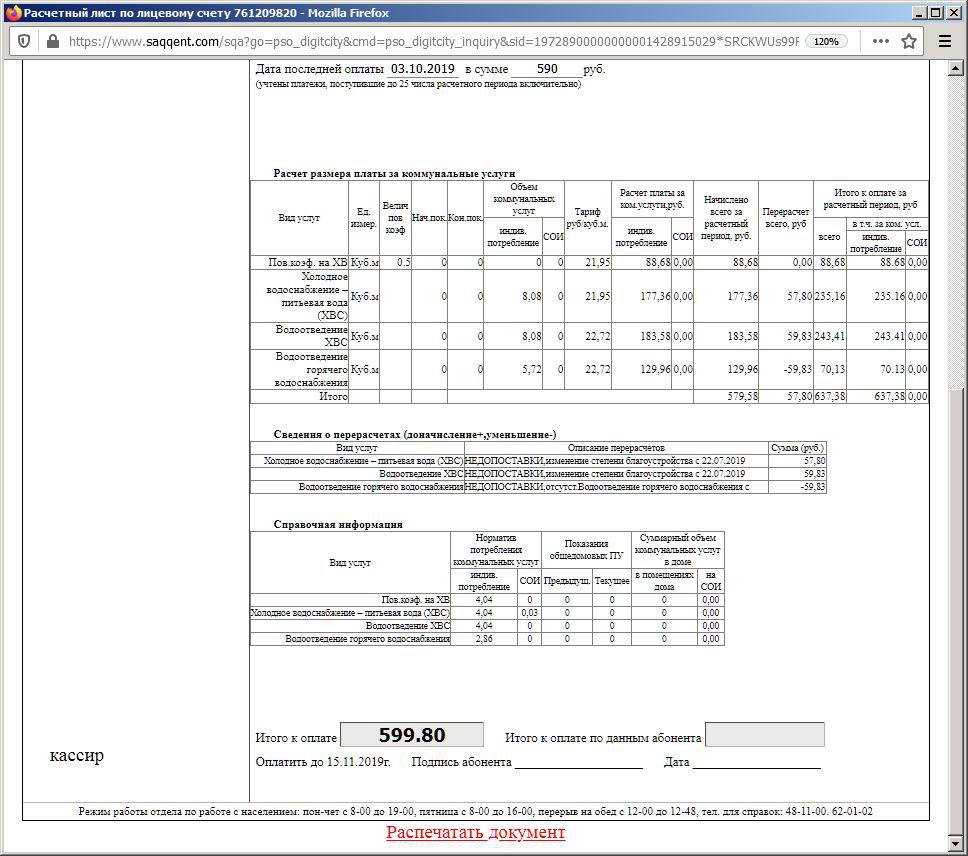The width and height of the screenshot is (968, 856).
Task: Click the empty Итого к оплате по данным абонента field
Action: coord(765,734)
